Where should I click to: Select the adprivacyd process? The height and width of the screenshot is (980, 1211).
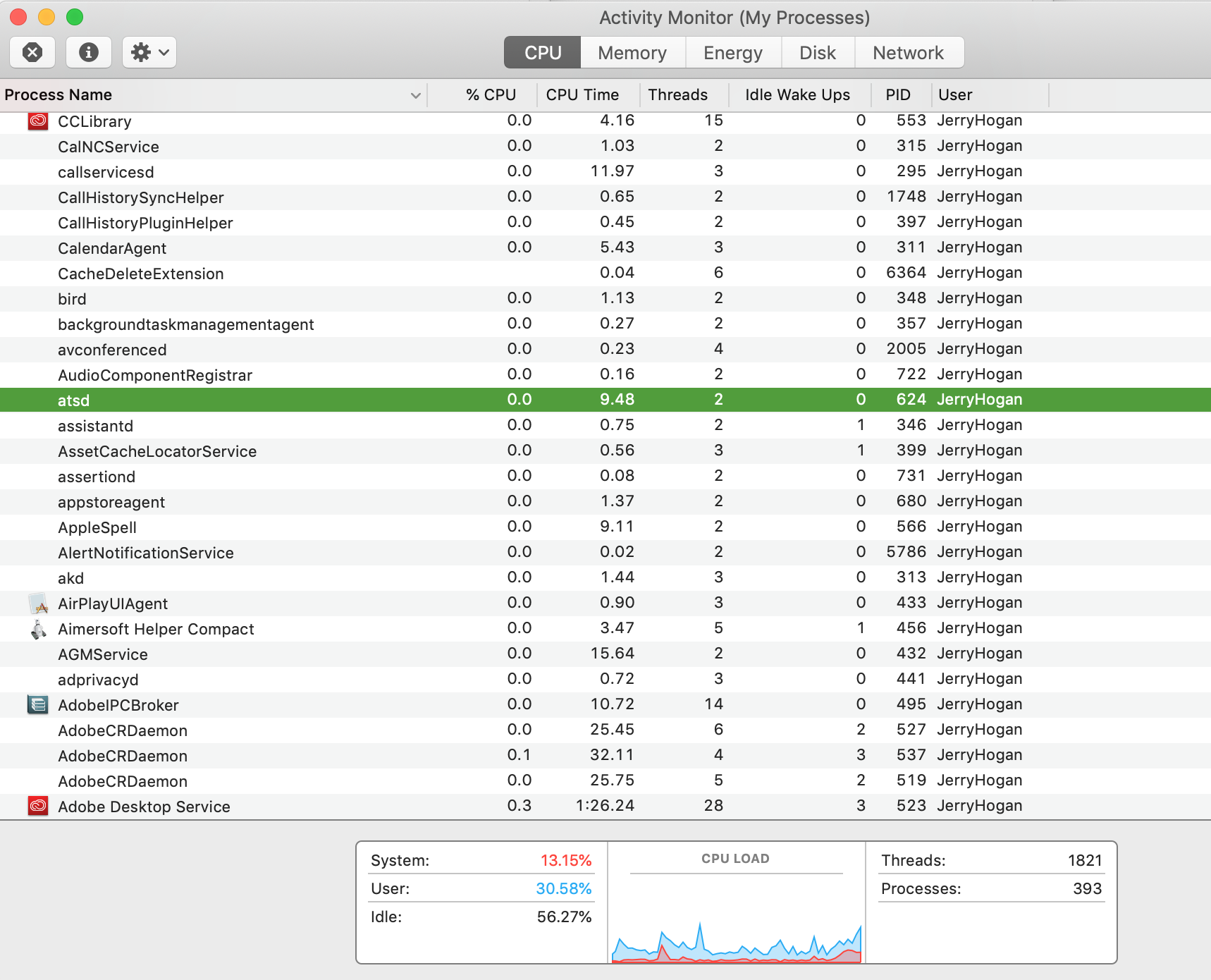(605, 680)
